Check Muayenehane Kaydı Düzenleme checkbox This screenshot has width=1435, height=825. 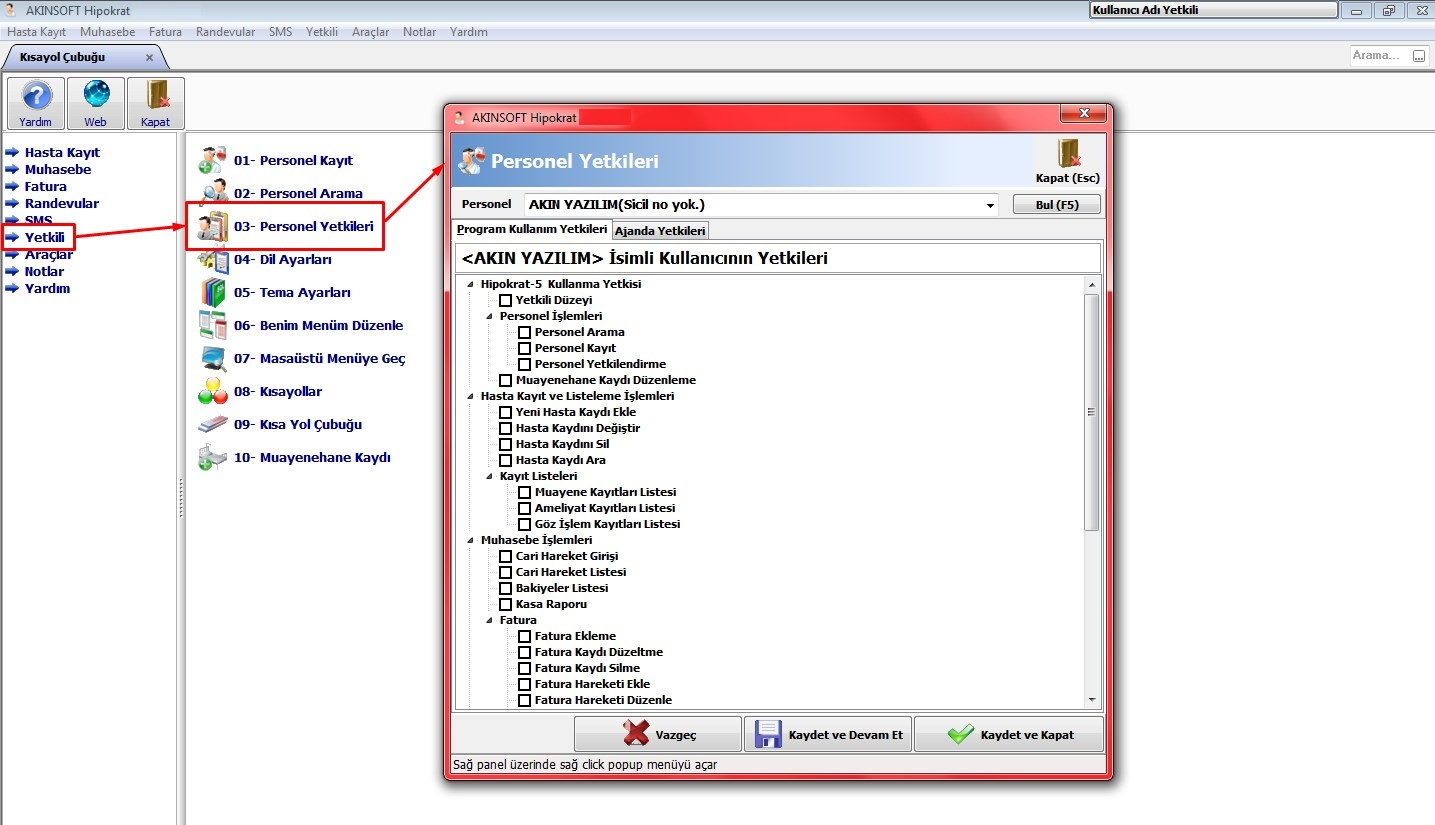coord(506,380)
